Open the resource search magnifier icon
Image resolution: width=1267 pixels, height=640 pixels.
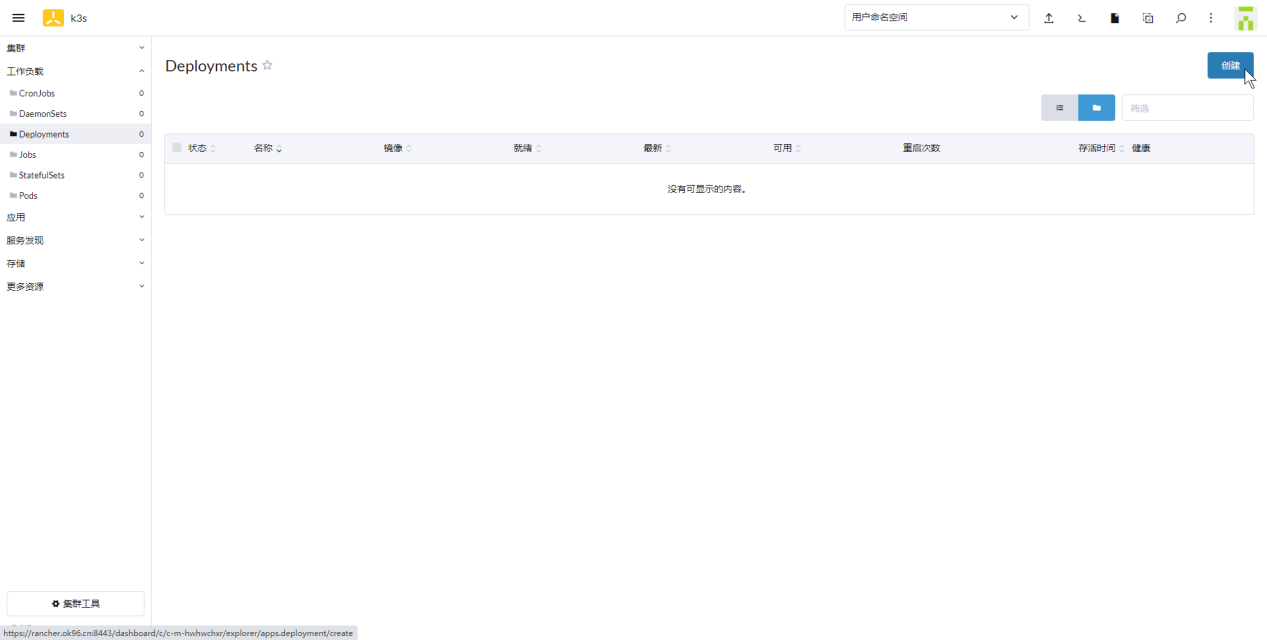[1181, 18]
